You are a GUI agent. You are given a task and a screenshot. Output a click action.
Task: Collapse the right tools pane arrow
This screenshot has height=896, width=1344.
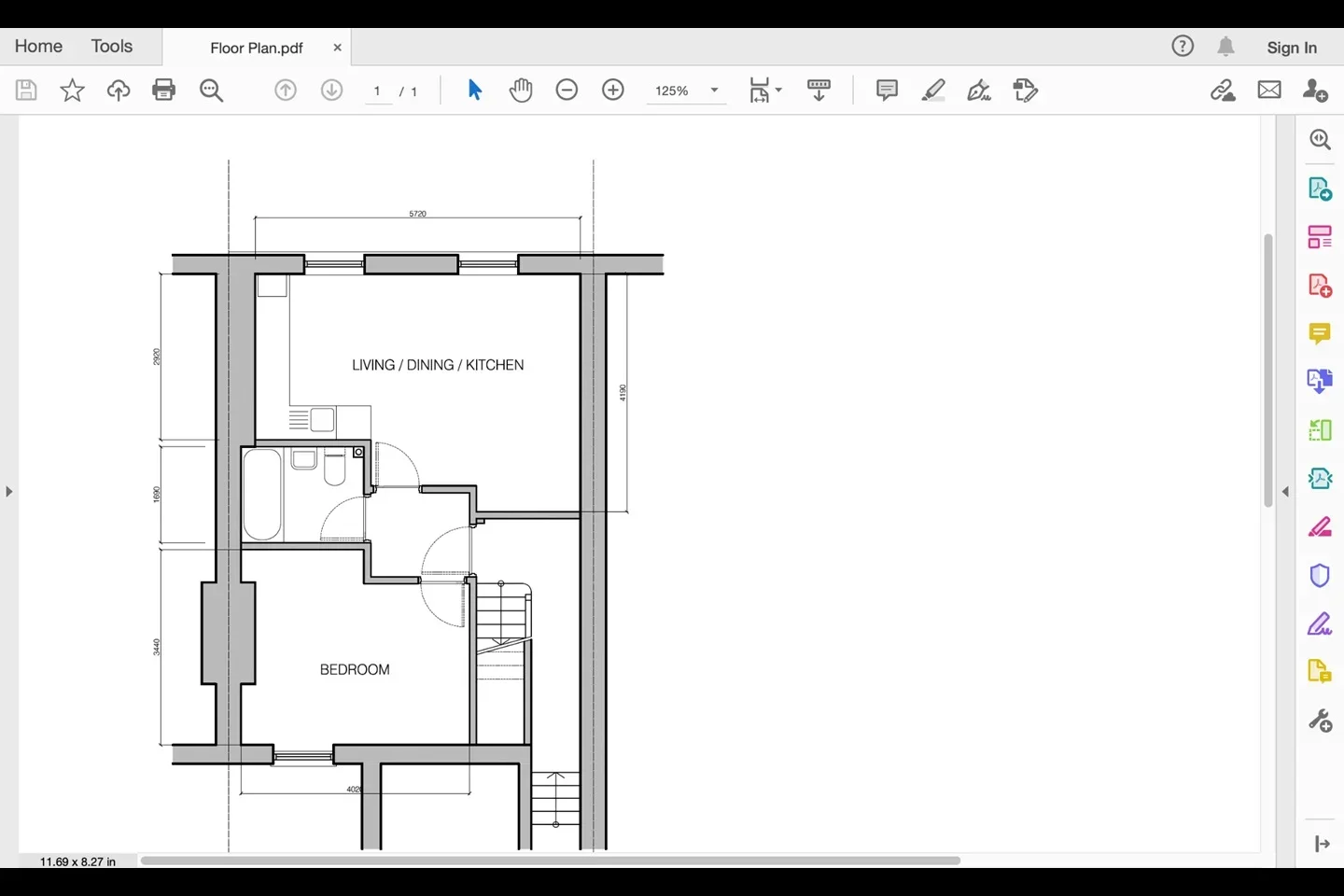[1285, 491]
